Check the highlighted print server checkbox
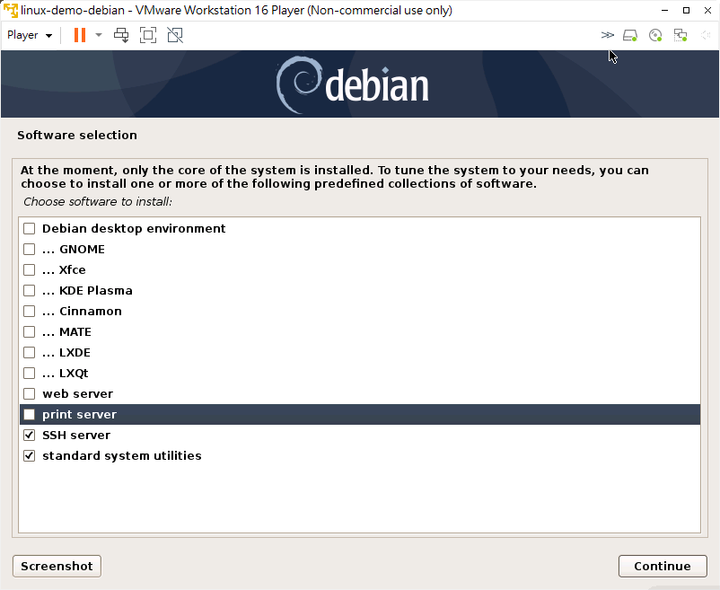The height and width of the screenshot is (590, 720). (29, 414)
